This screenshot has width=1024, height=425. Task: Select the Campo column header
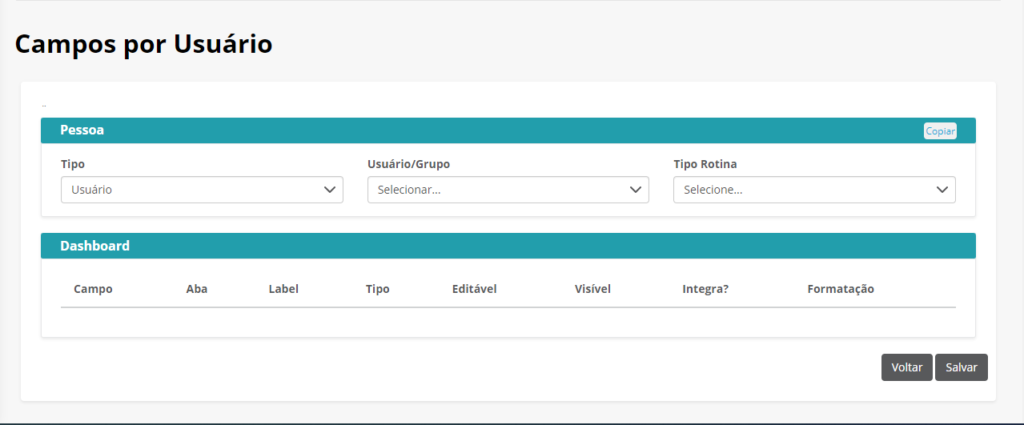click(x=93, y=289)
